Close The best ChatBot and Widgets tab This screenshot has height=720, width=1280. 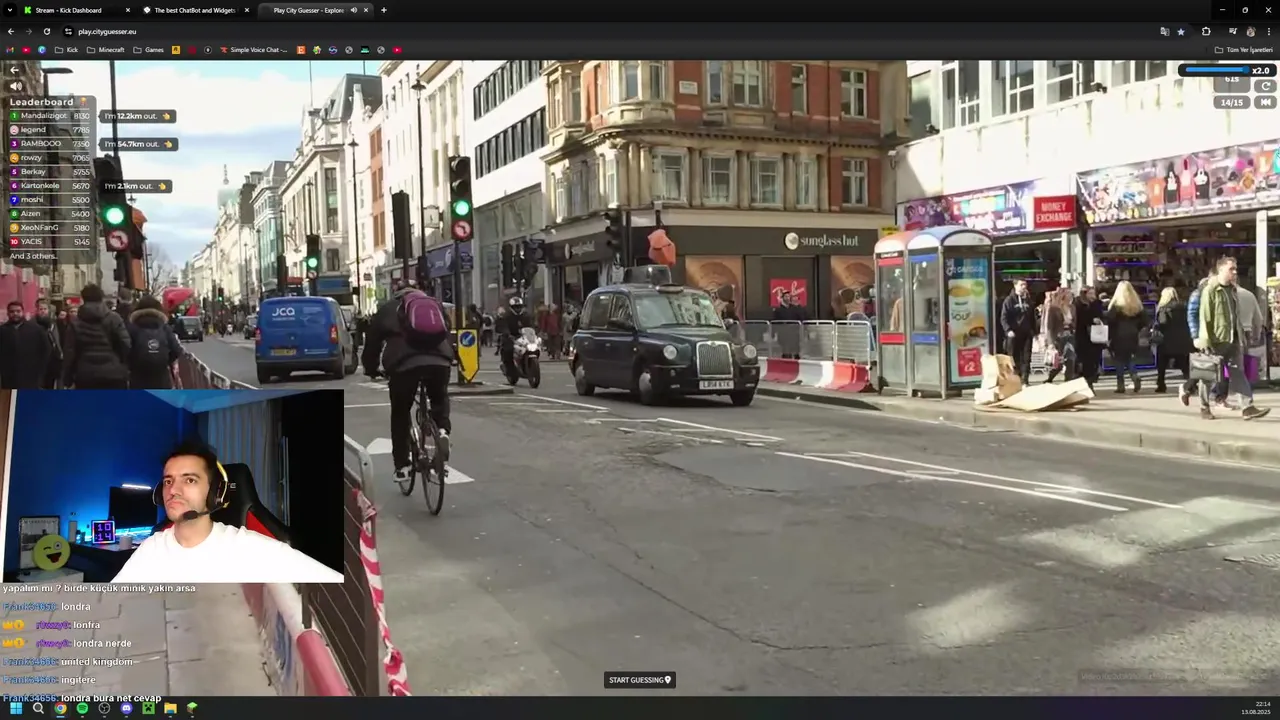(247, 10)
